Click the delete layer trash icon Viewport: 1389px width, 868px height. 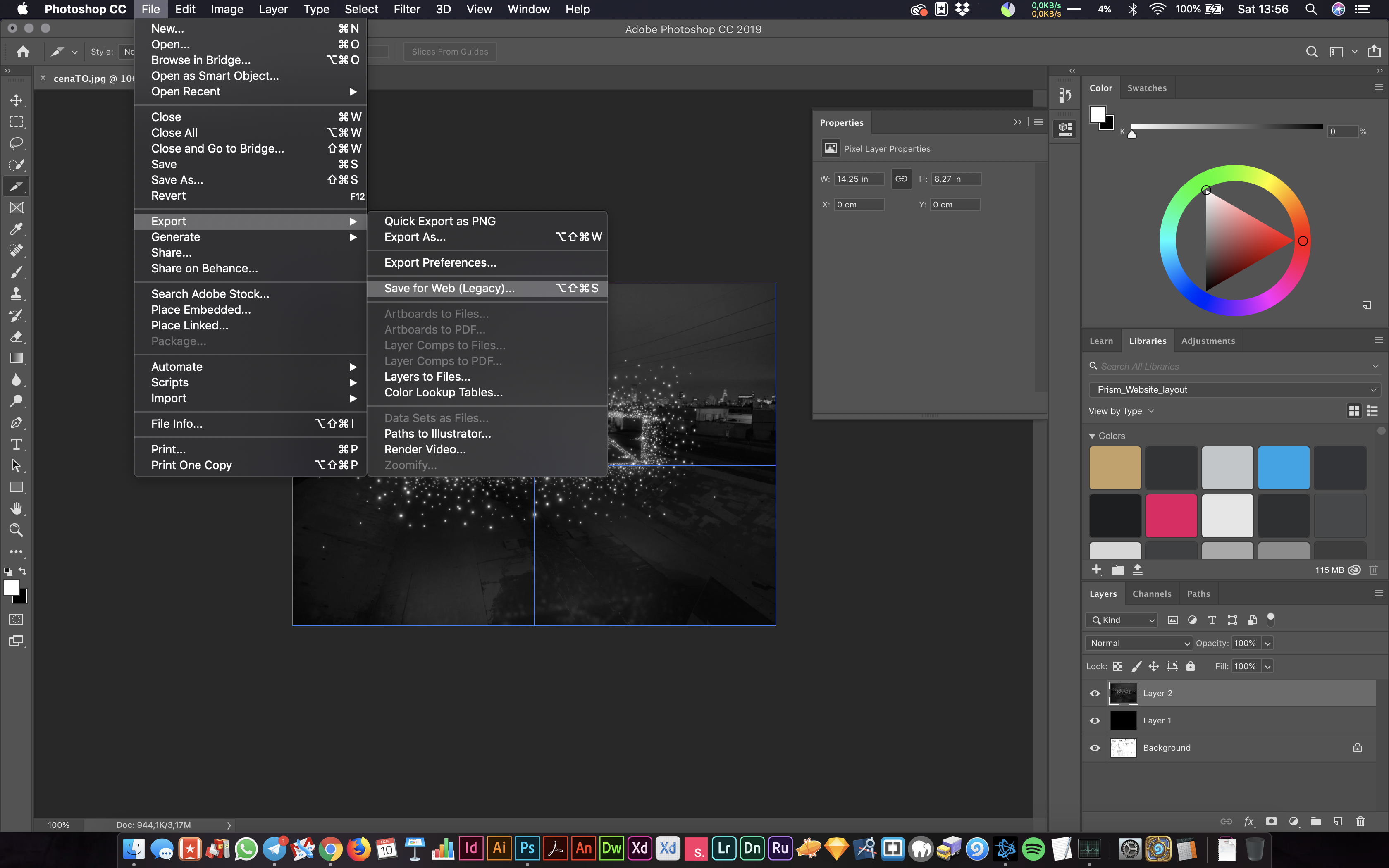[x=1360, y=822]
